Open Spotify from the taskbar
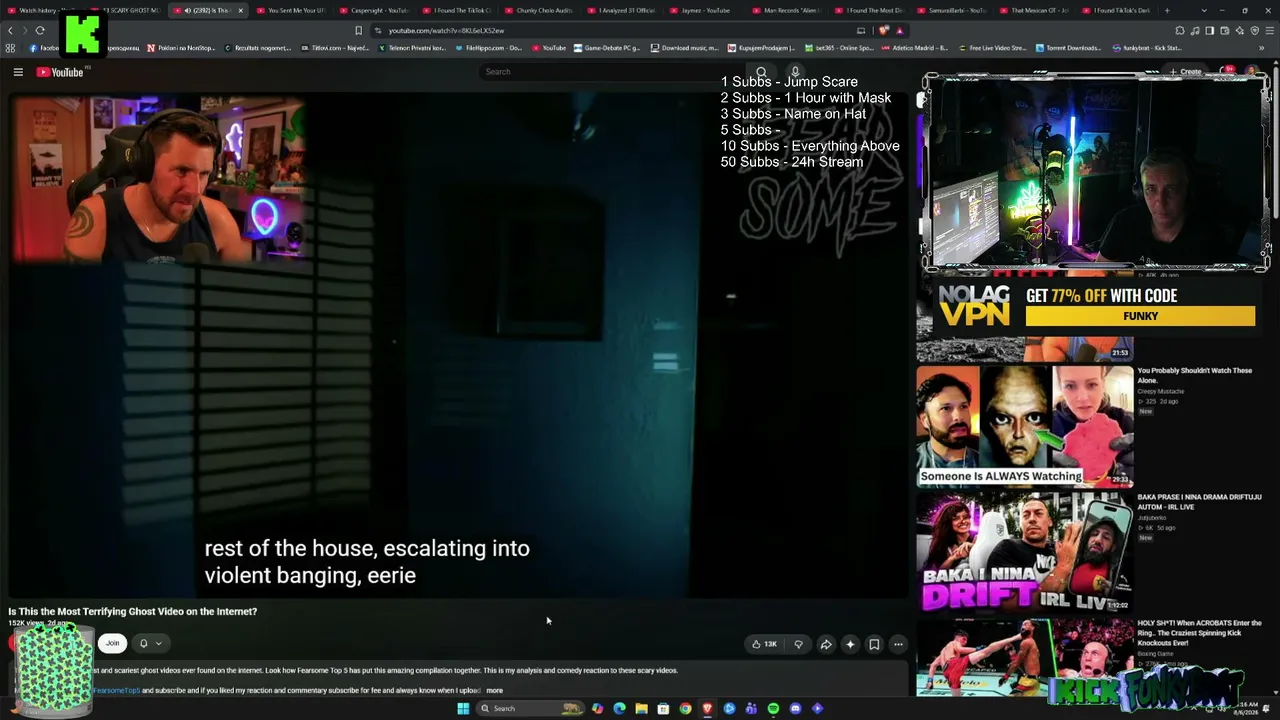The height and width of the screenshot is (720, 1280). pyautogui.click(x=773, y=709)
